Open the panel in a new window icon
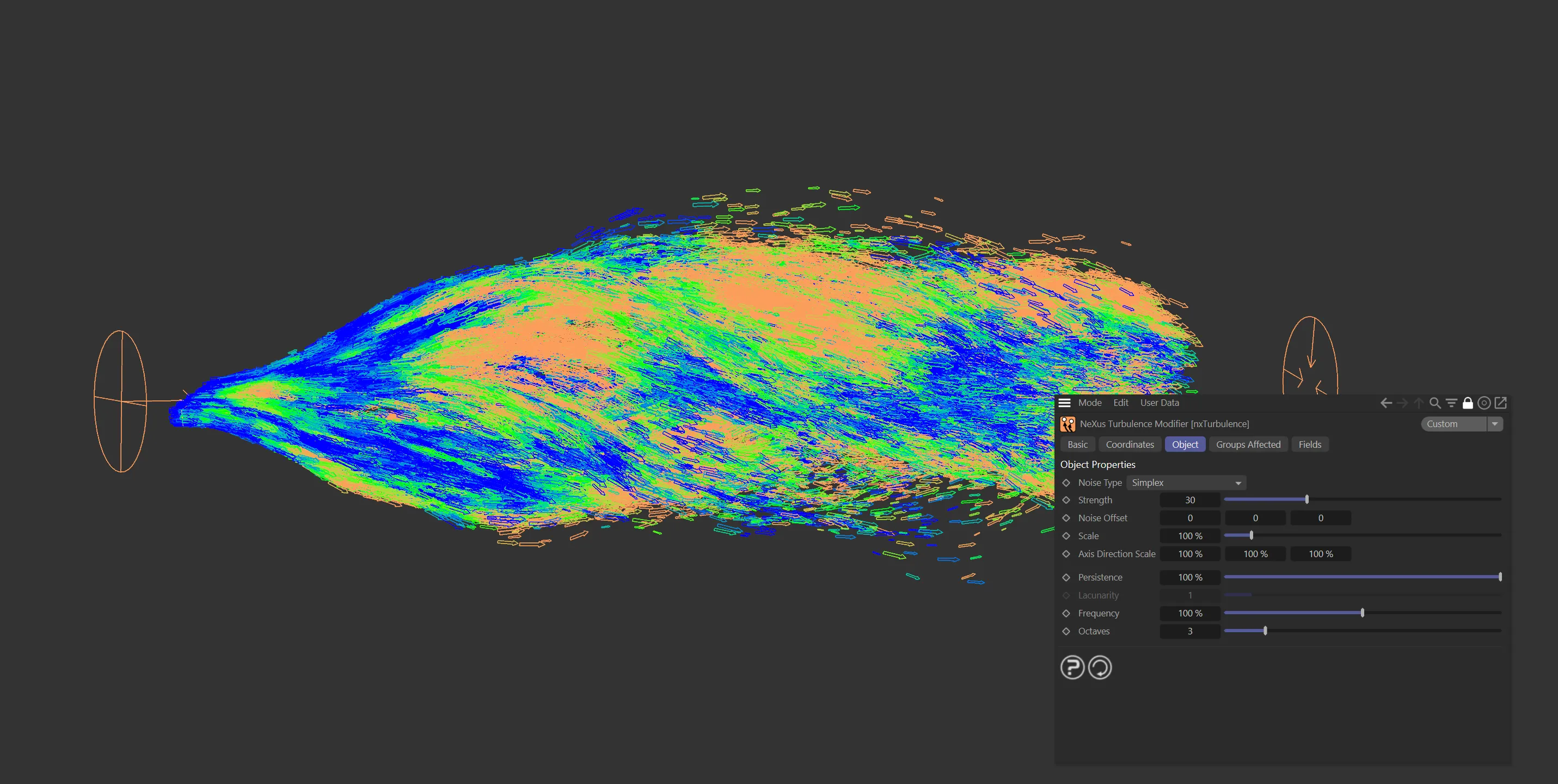The height and width of the screenshot is (784, 1558). click(1500, 403)
